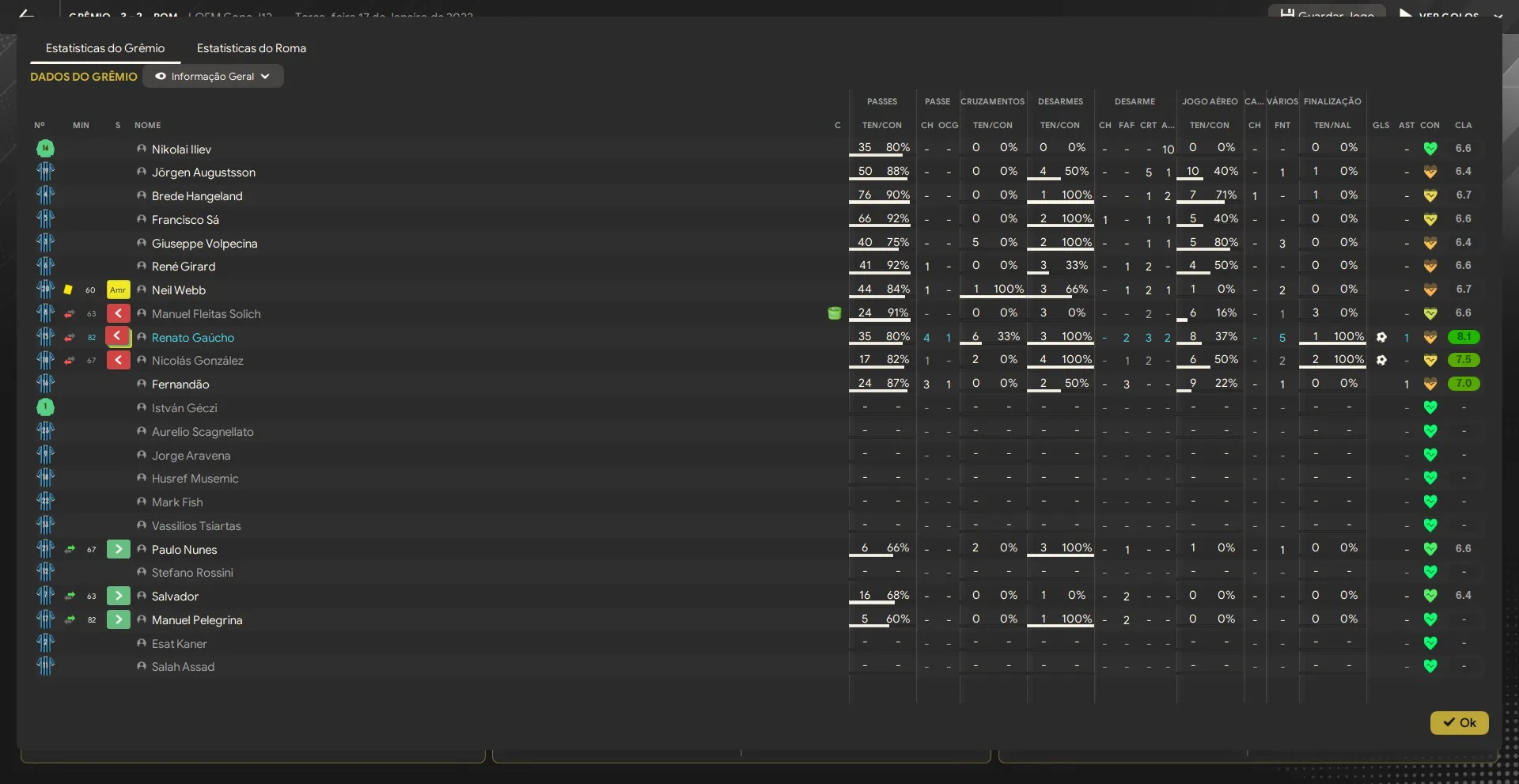Switch to Estatísticas do Roma tab
1519x784 pixels.
click(251, 48)
